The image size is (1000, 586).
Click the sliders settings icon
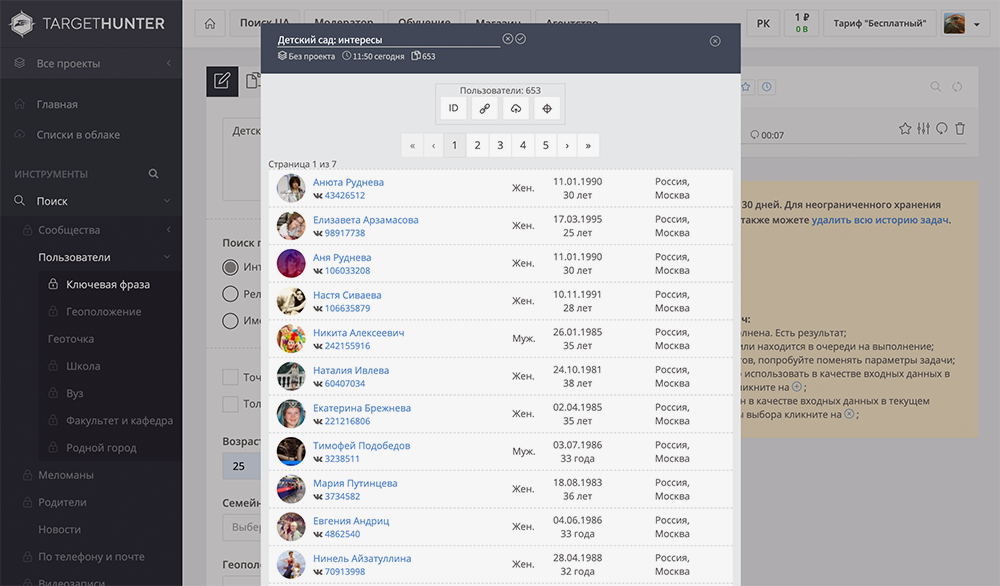[x=923, y=129]
